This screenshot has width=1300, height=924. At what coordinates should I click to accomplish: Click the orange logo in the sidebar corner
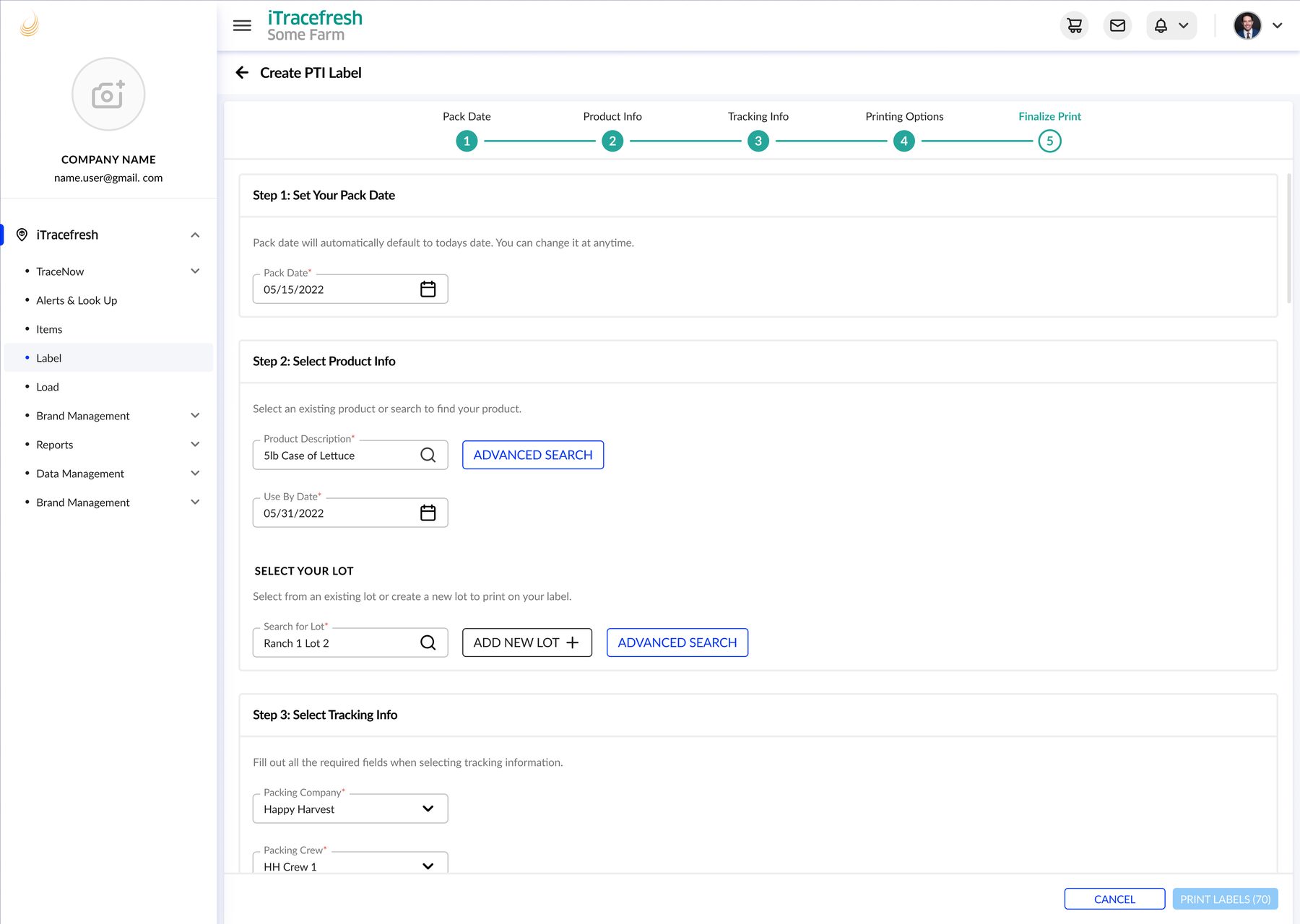pyautogui.click(x=30, y=25)
